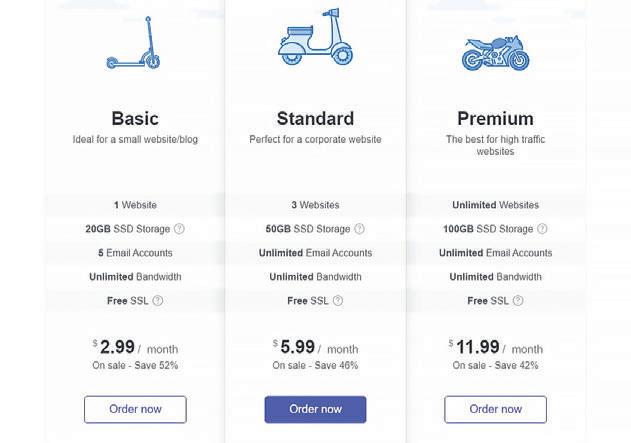631x443 pixels.
Task: Click the Standard plan's Save 46% label
Action: tap(315, 366)
